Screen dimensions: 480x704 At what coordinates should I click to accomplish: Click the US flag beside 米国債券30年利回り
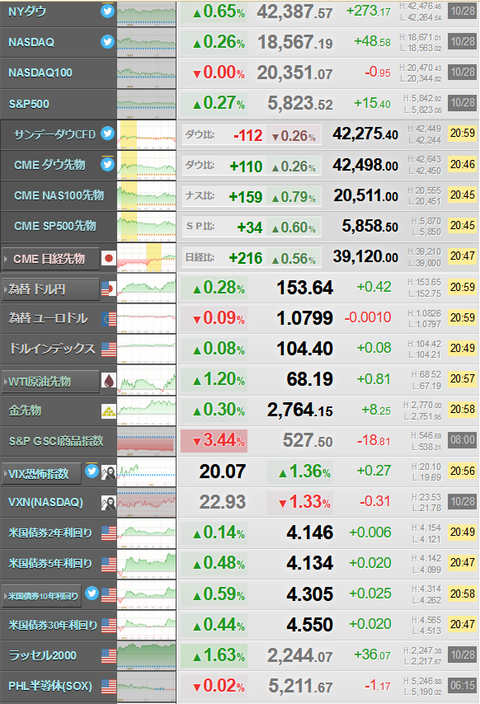(108, 625)
